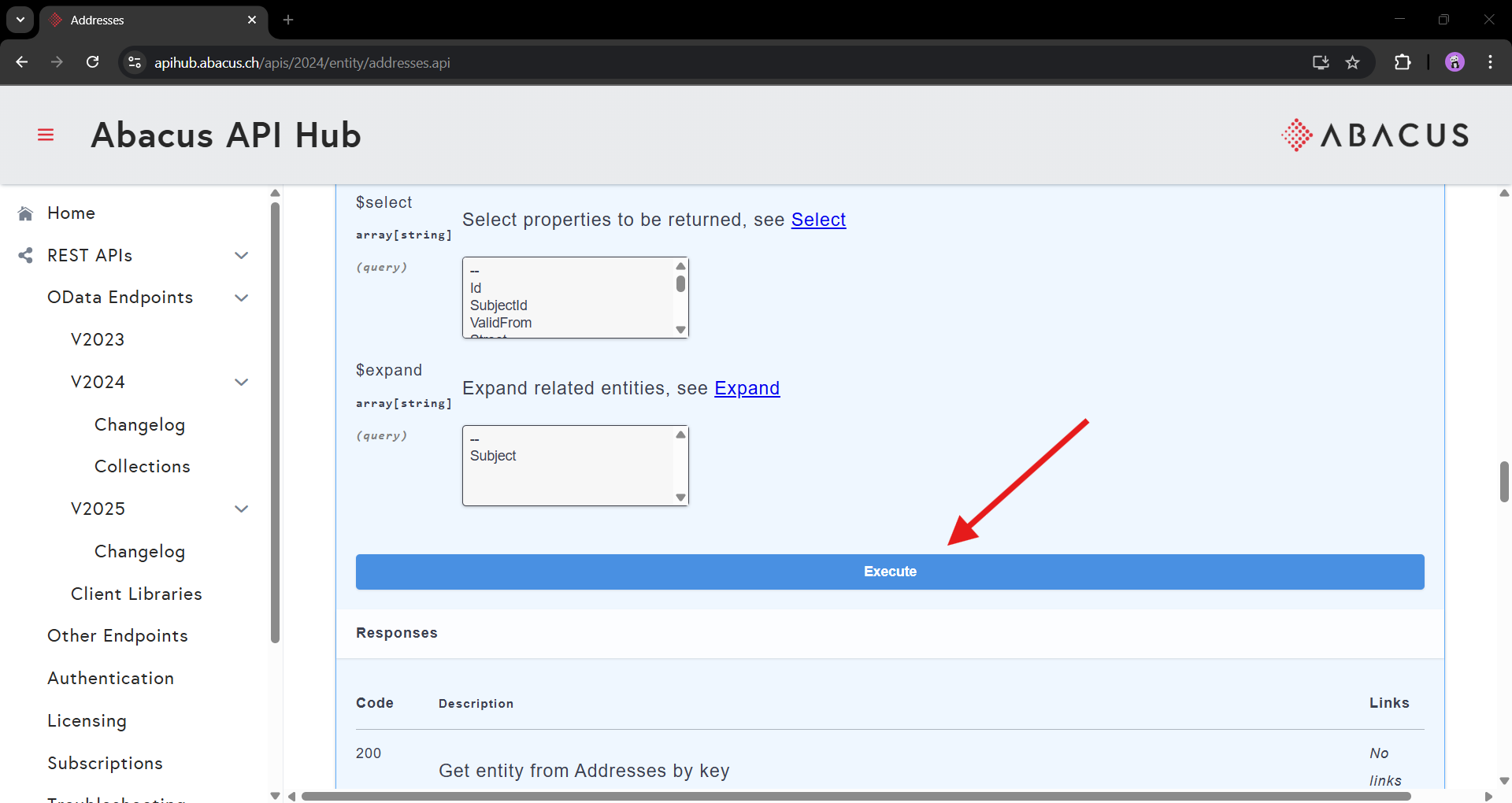Click the page vertical scrollbar thumb
The height and width of the screenshot is (803, 1512).
(1504, 482)
